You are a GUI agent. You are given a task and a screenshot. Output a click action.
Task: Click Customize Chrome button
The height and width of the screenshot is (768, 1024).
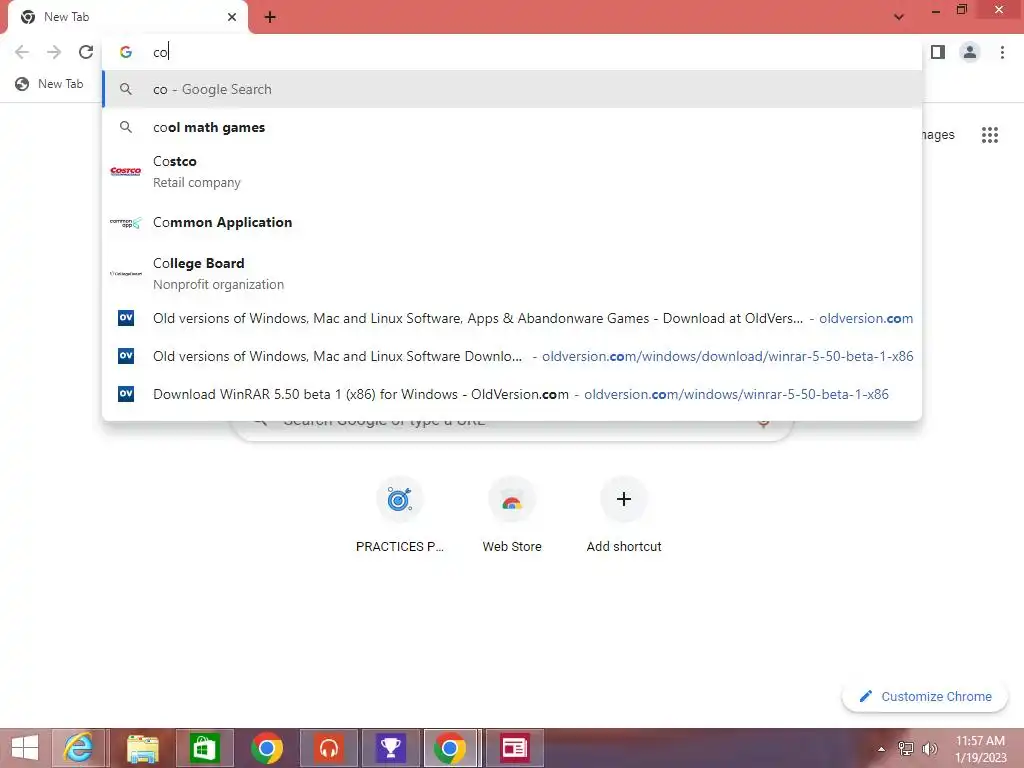coord(925,697)
